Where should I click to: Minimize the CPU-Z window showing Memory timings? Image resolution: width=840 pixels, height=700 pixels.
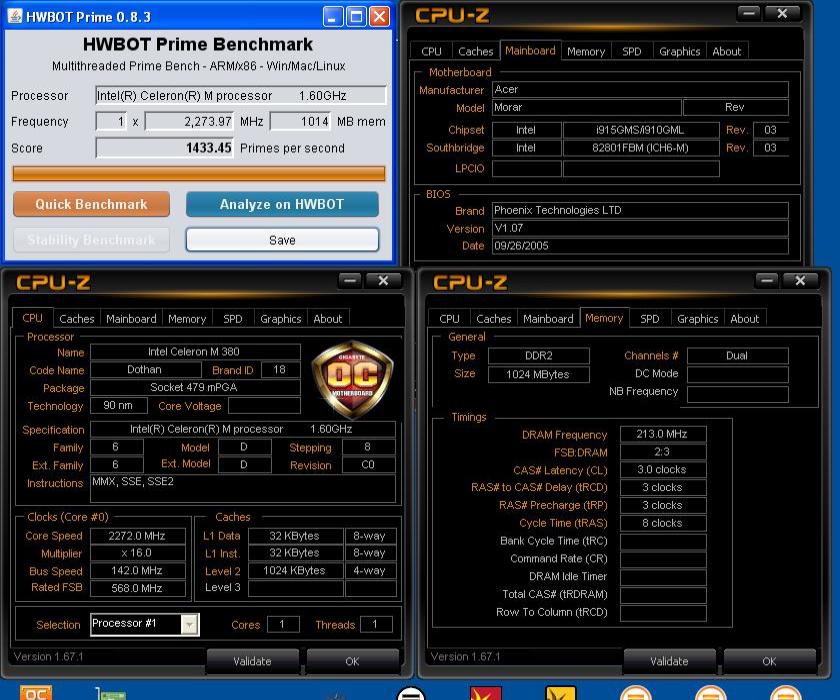tap(767, 280)
